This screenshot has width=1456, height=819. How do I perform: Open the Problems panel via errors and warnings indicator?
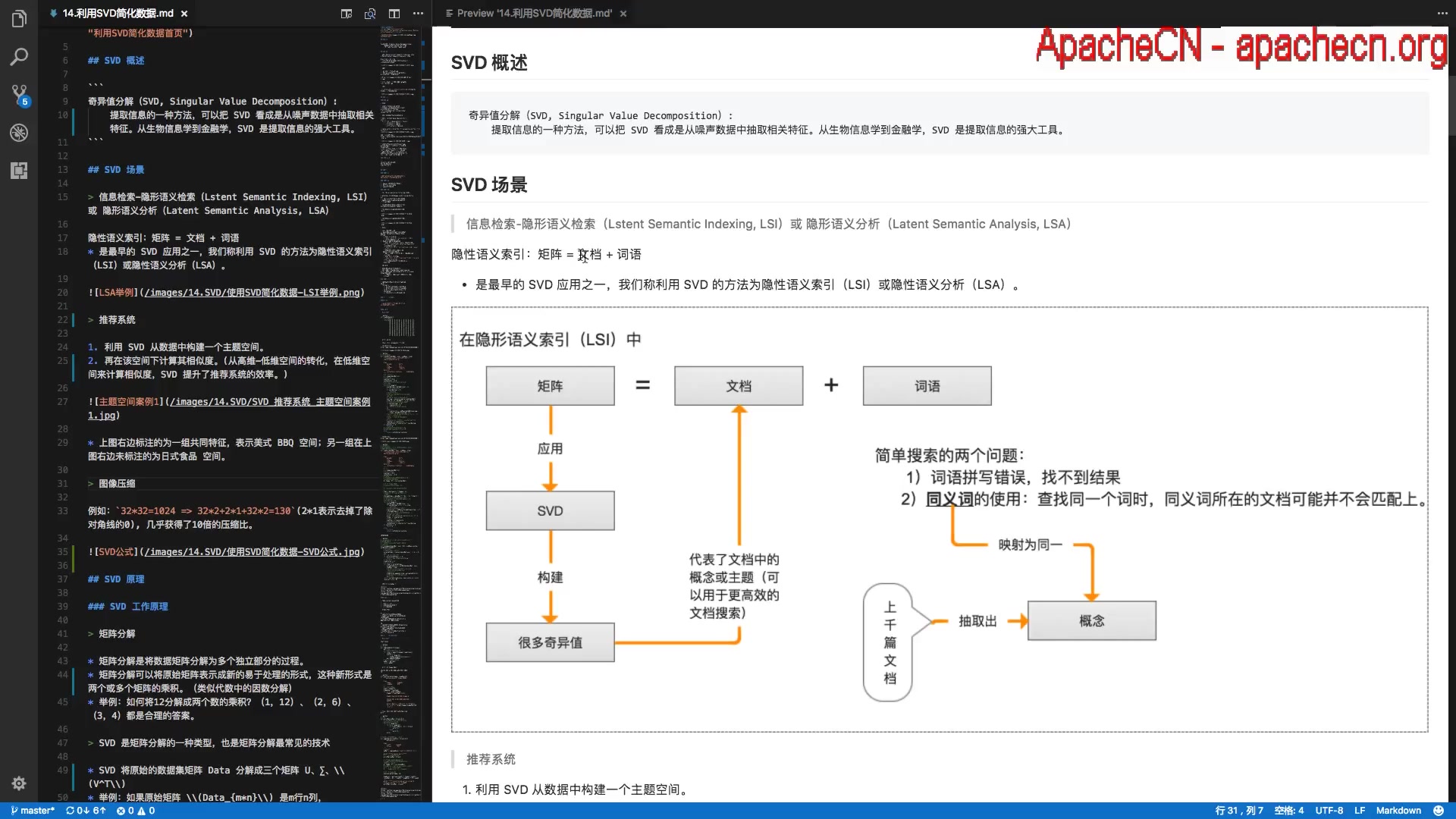point(136,811)
